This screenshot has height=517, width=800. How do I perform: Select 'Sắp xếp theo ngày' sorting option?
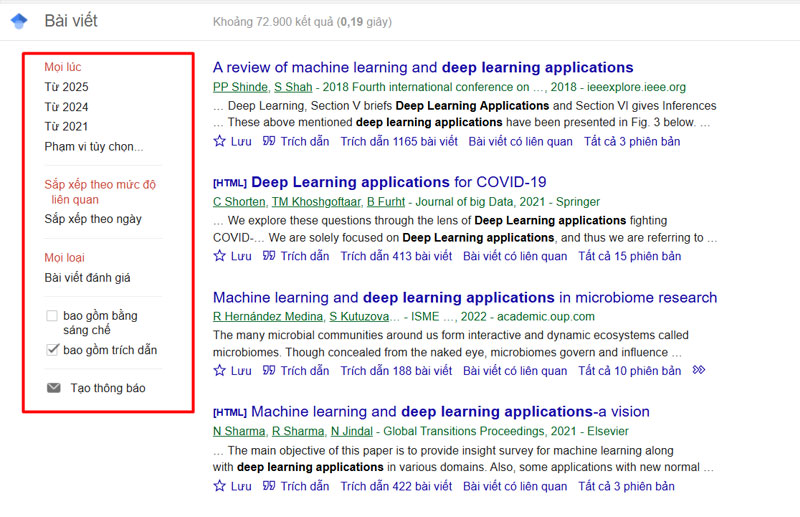(x=93, y=219)
